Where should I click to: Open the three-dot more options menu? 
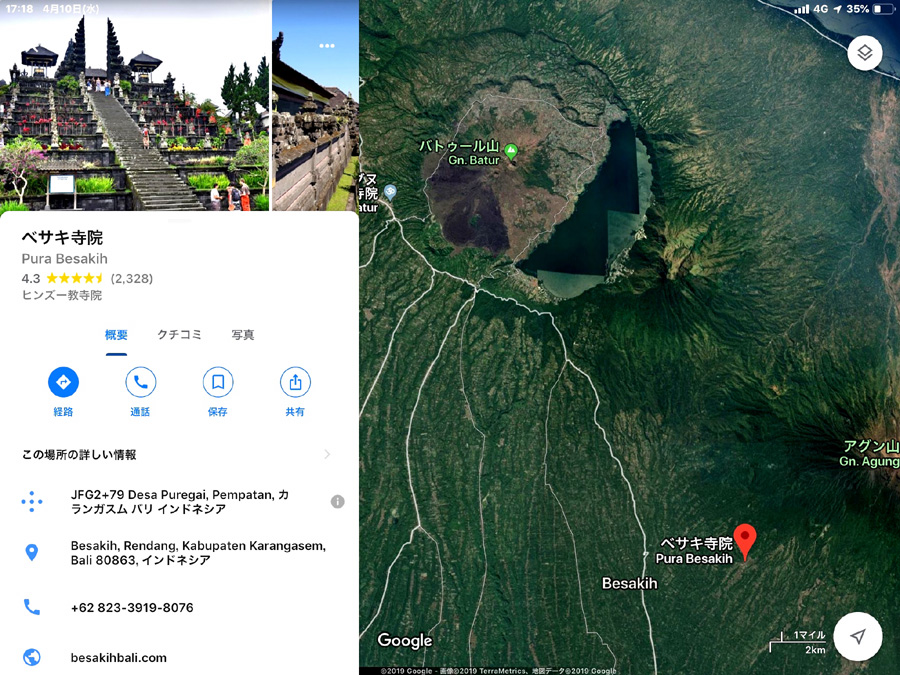pos(327,46)
